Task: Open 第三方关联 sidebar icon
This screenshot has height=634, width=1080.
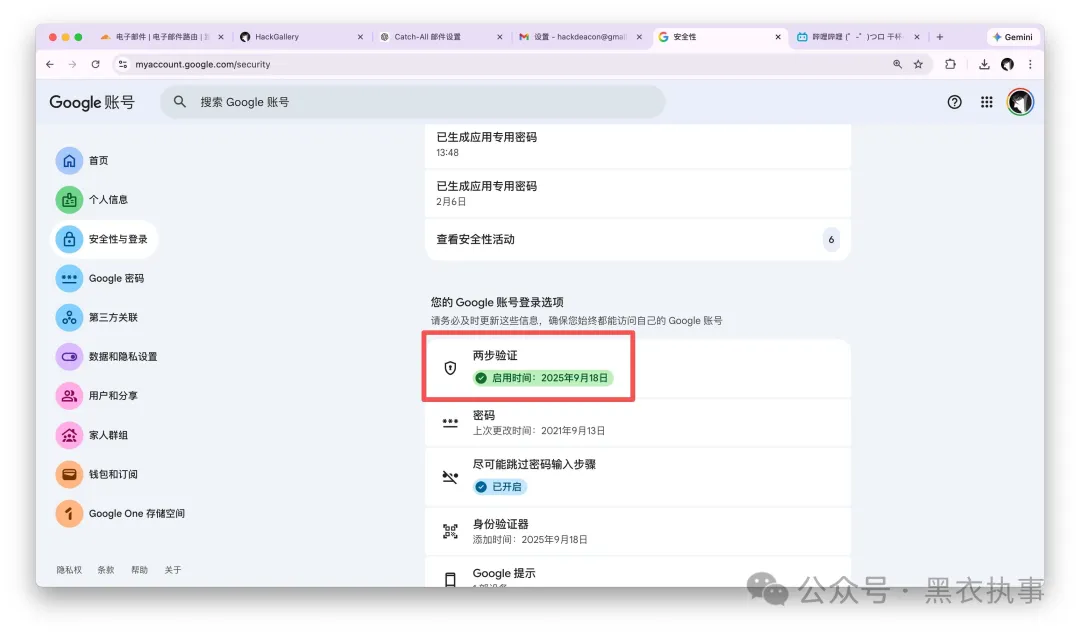Action: (69, 318)
